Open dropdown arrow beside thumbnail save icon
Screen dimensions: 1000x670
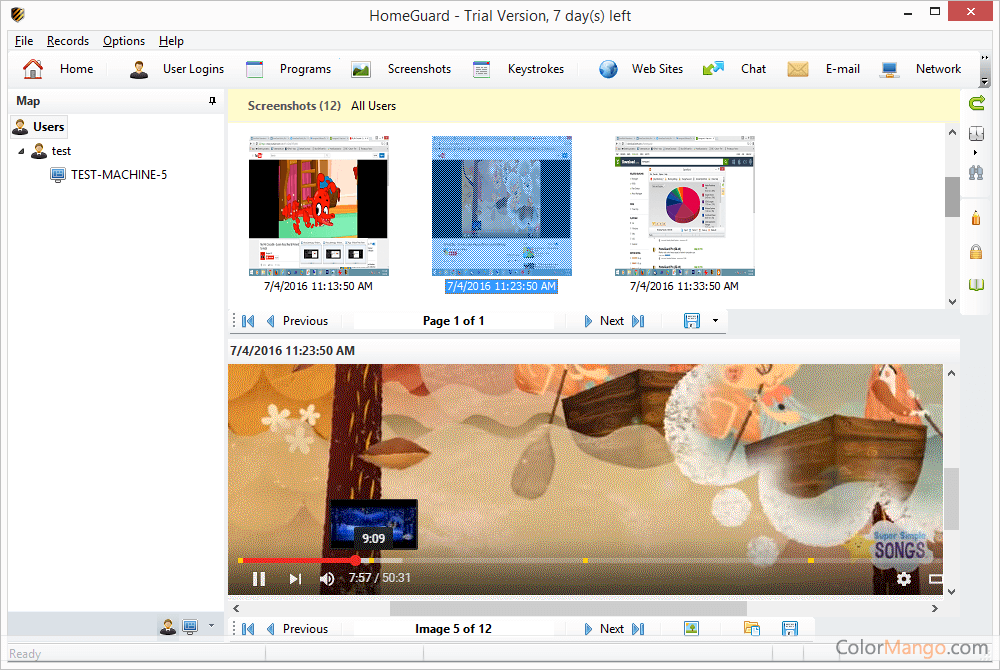click(x=715, y=321)
